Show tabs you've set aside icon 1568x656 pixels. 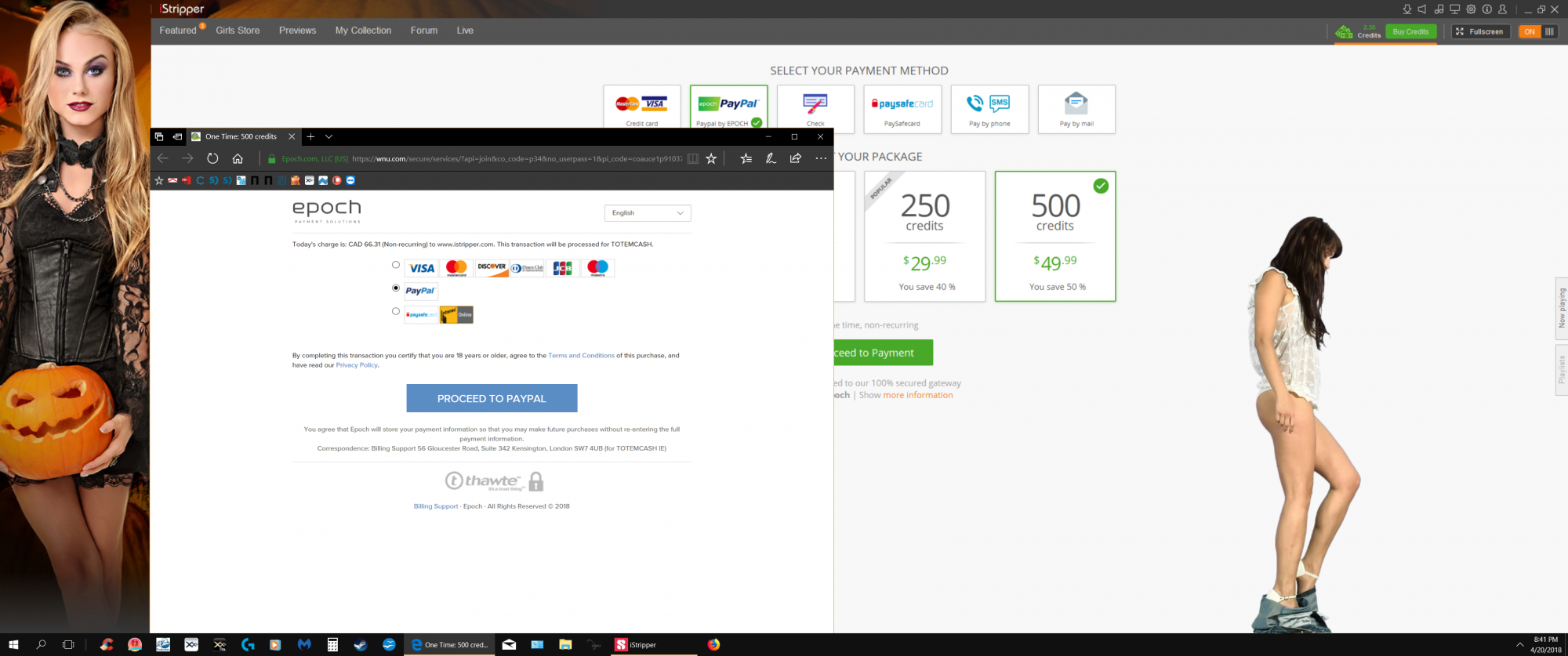159,136
